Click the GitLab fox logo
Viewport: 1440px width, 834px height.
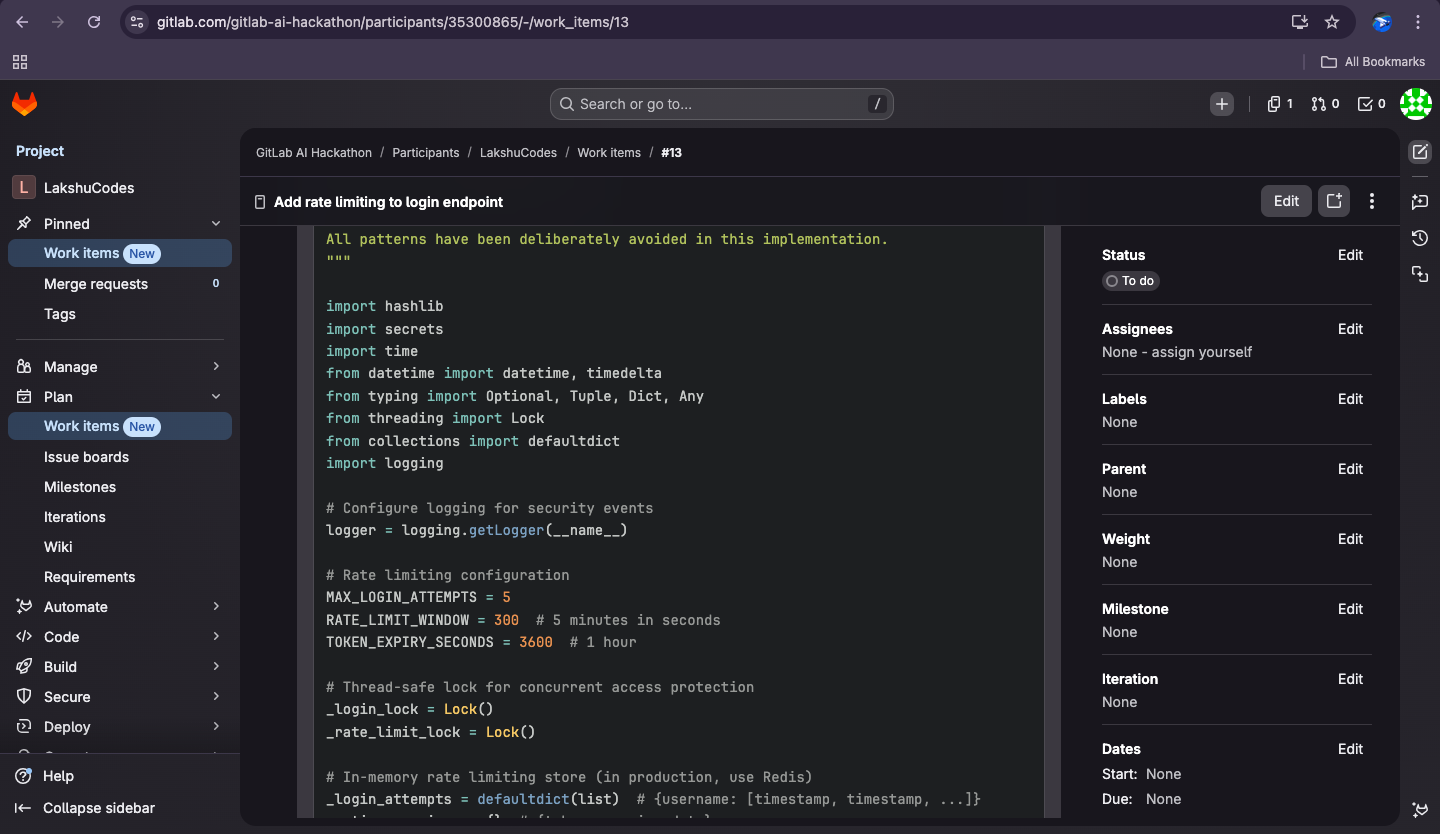tap(24, 103)
